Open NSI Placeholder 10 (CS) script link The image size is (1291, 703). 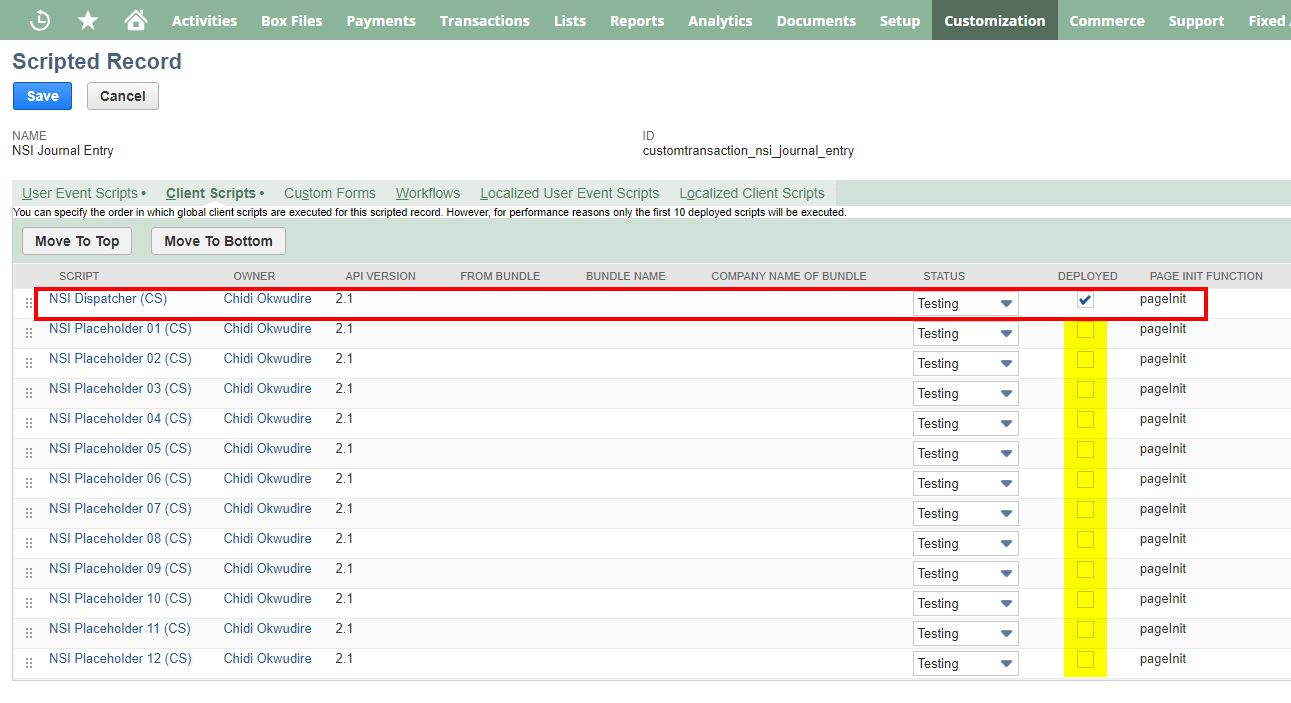pyautogui.click(x=120, y=598)
